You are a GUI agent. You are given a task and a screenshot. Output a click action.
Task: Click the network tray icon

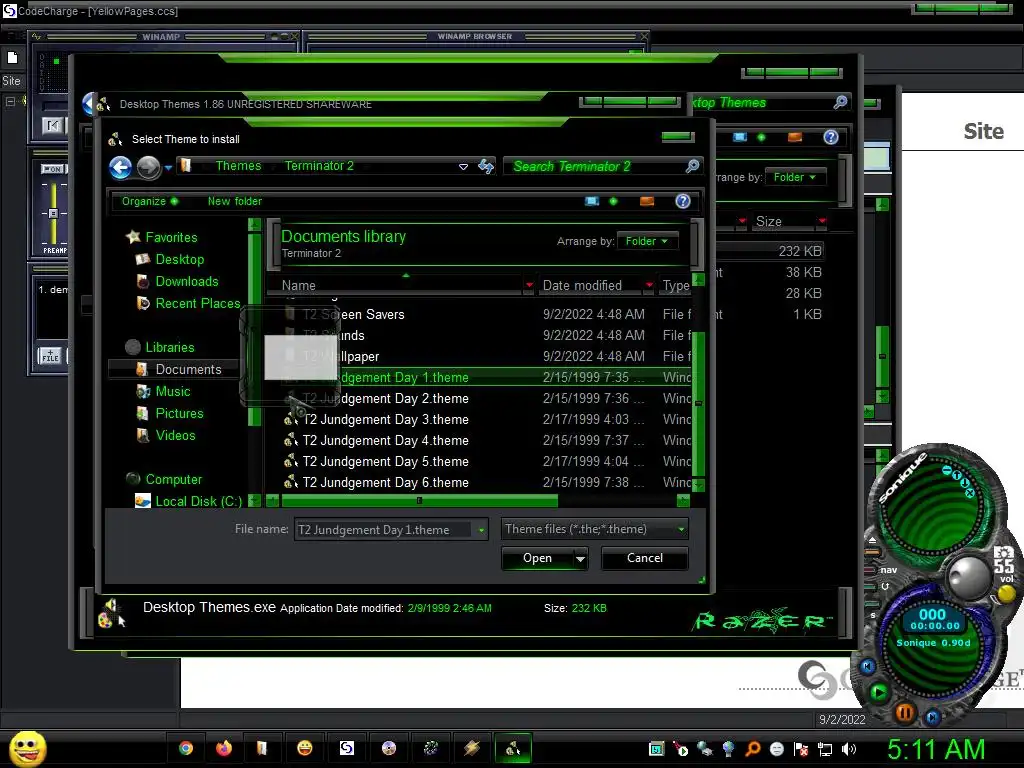point(825,749)
